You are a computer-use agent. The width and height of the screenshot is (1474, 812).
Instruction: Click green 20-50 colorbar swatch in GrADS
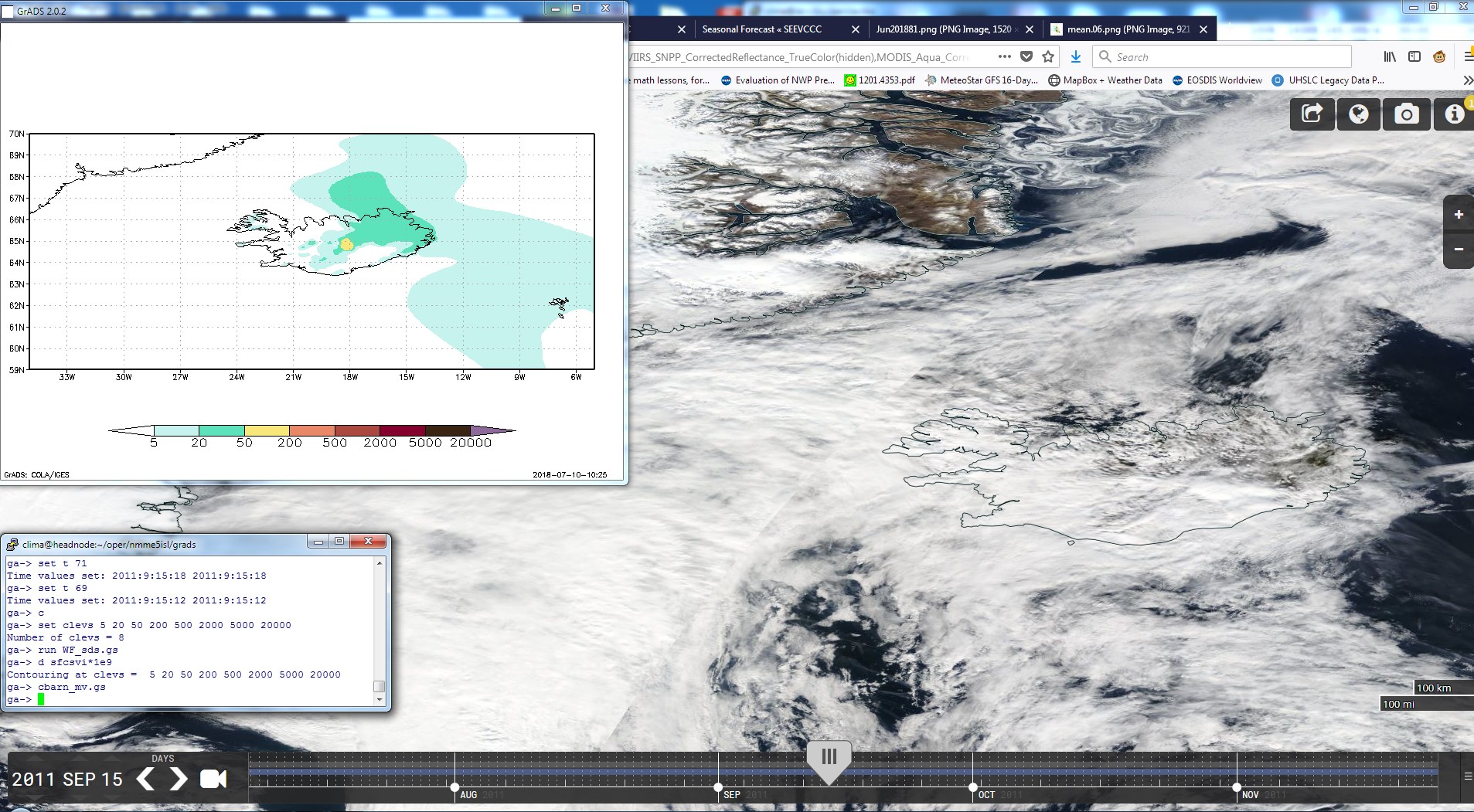click(x=222, y=430)
